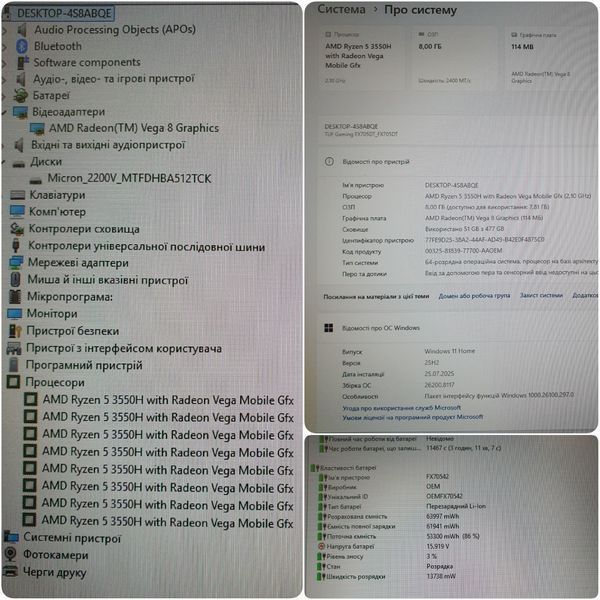The image size is (600, 600).
Task: Select the install date 25.07.2025
Action: pyautogui.click(x=439, y=373)
